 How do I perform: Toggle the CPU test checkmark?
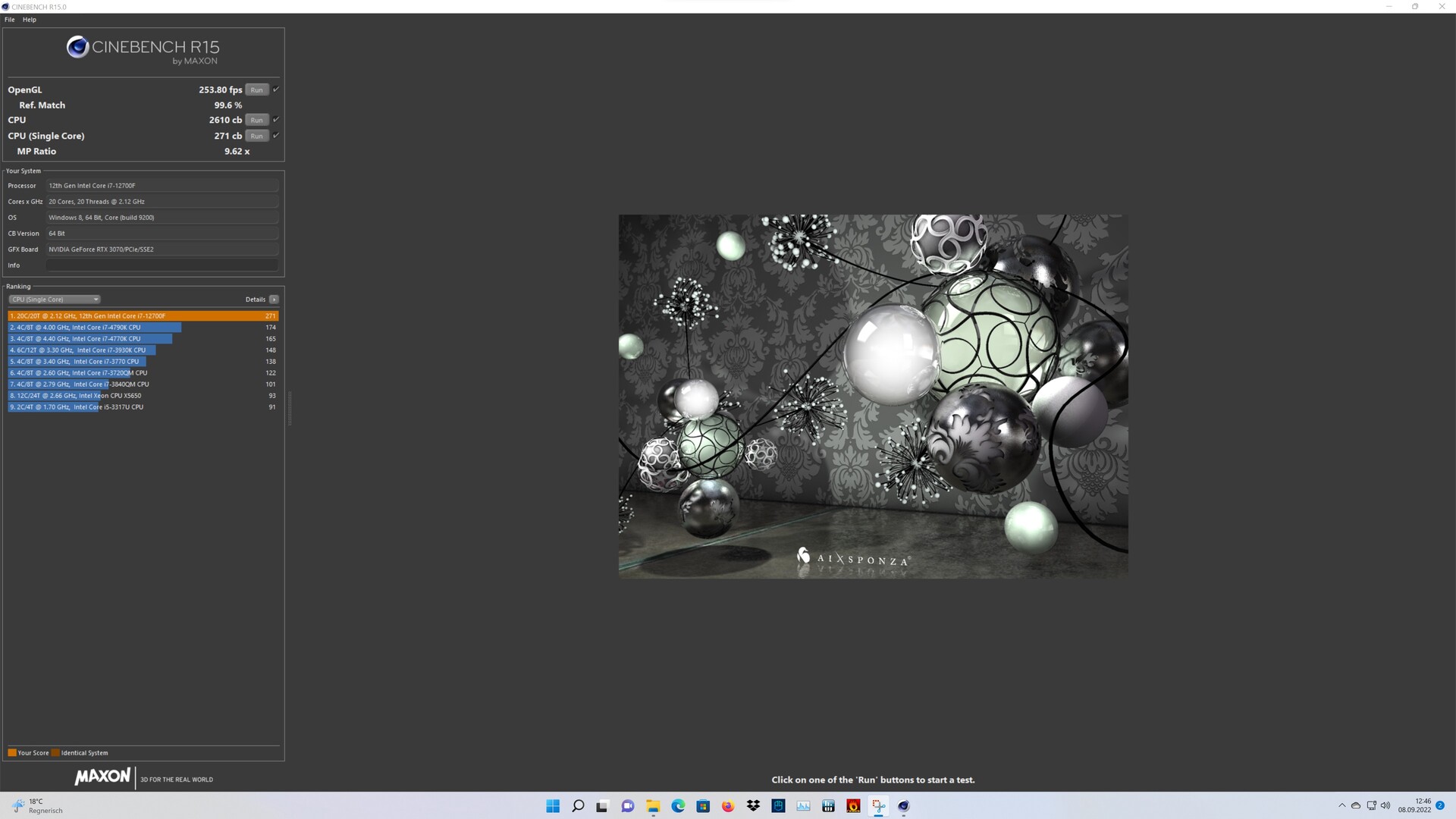[x=276, y=120]
